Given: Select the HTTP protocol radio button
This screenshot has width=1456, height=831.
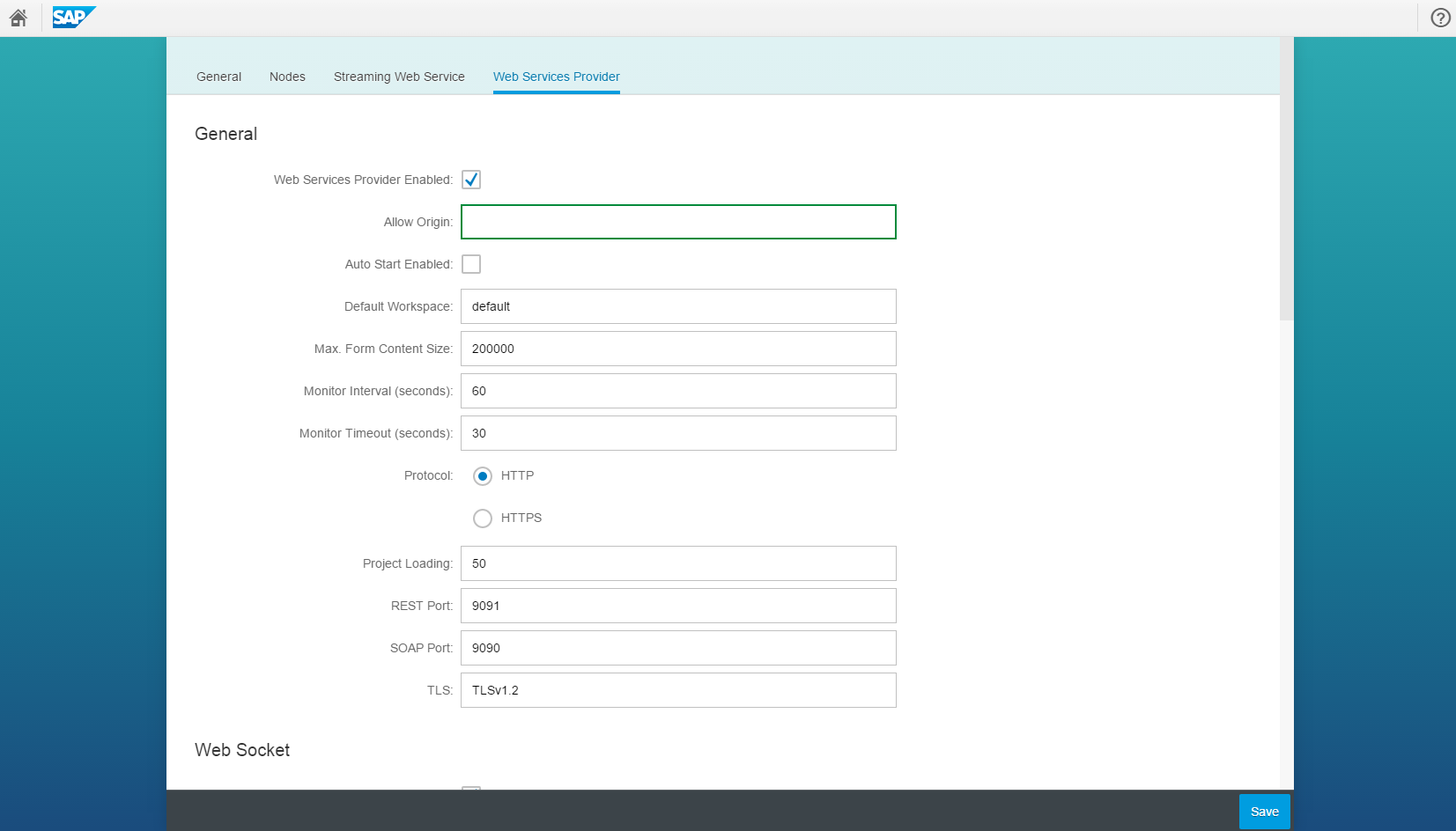Looking at the screenshot, I should [483, 476].
